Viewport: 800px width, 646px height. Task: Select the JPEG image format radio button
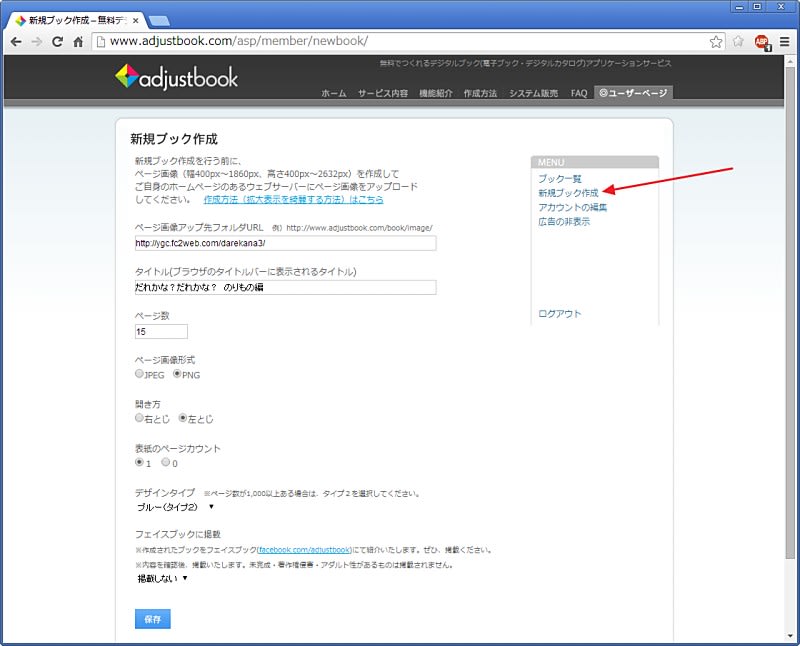pos(139,374)
